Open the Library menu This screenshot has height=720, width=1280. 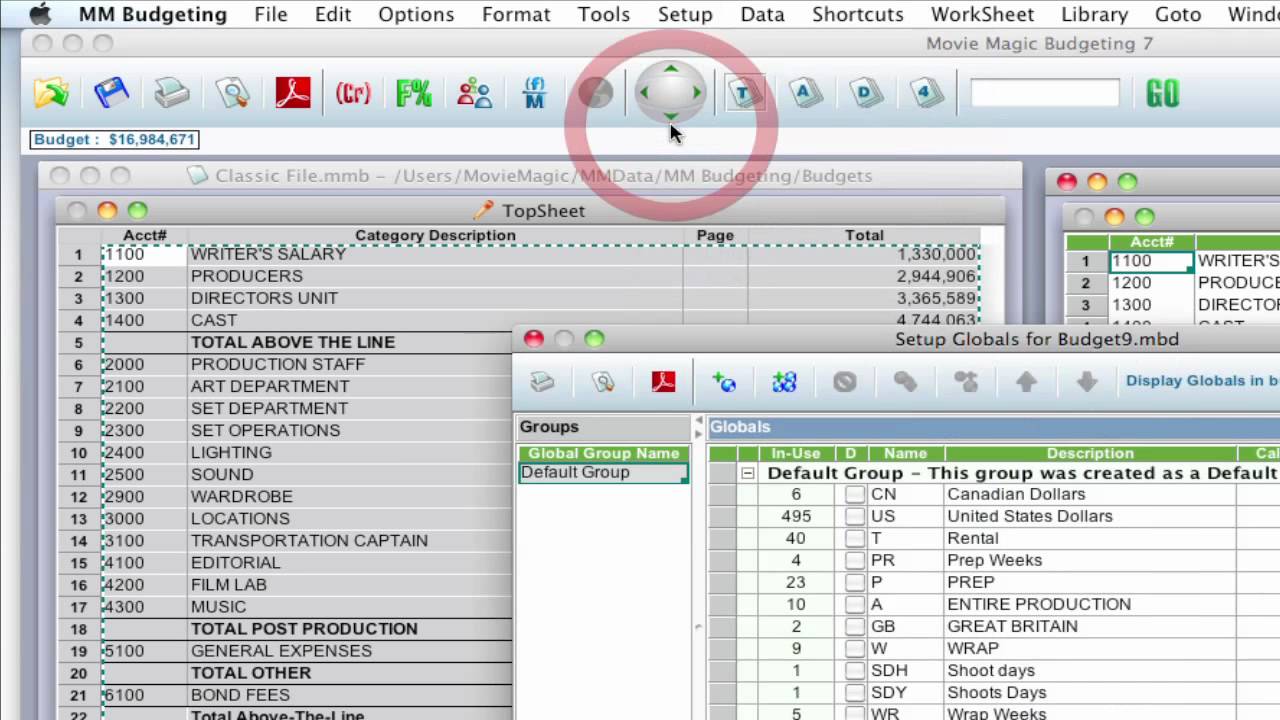1095,14
